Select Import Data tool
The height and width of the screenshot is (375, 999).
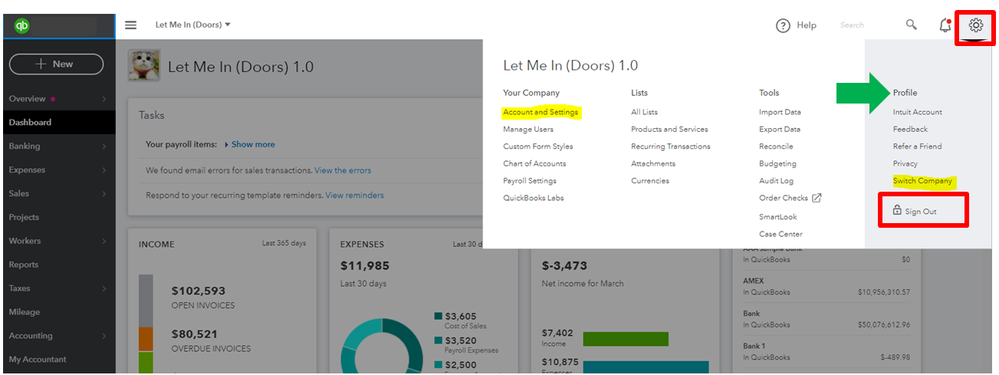pyautogui.click(x=780, y=112)
